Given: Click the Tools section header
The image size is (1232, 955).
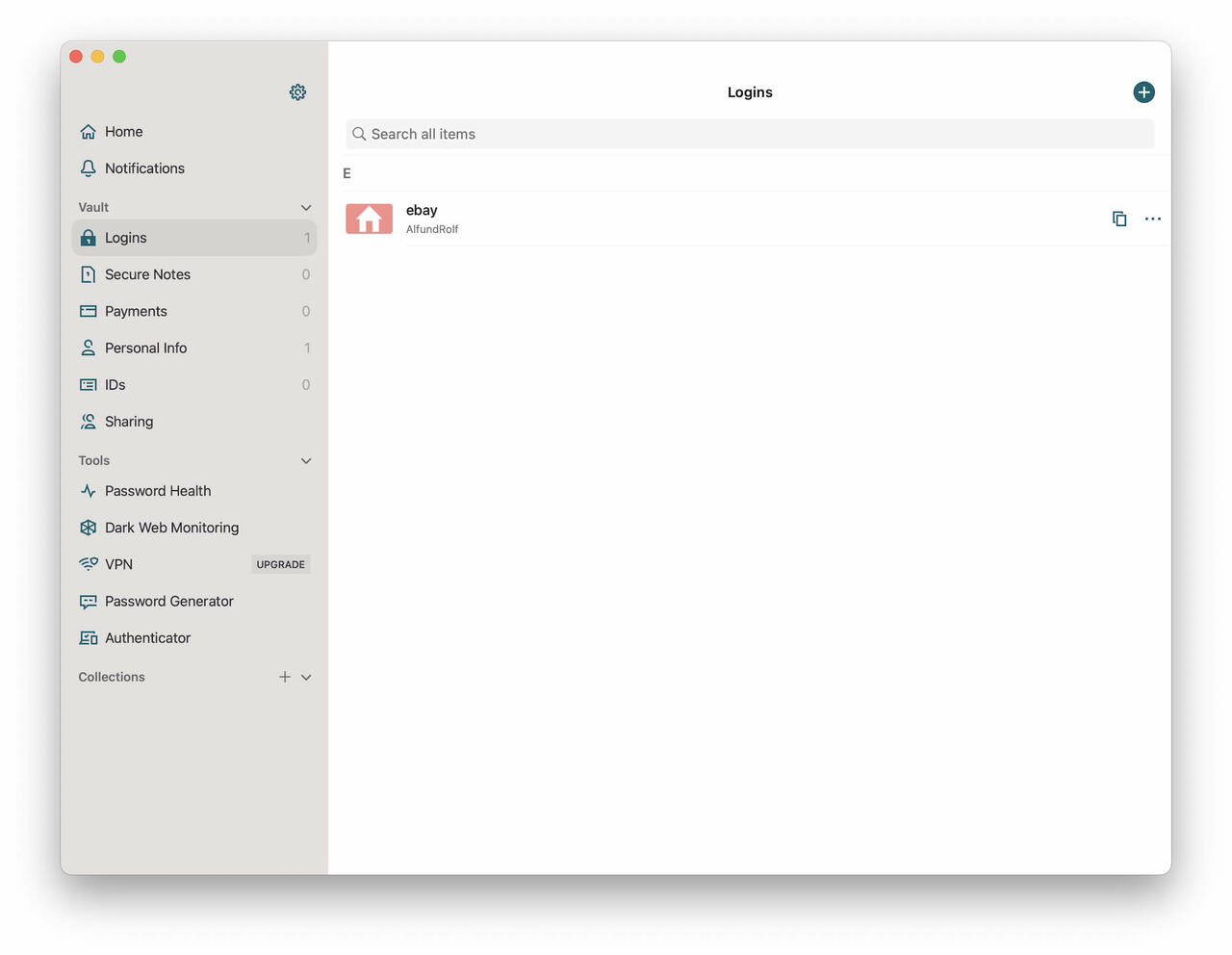Looking at the screenshot, I should (x=94, y=460).
